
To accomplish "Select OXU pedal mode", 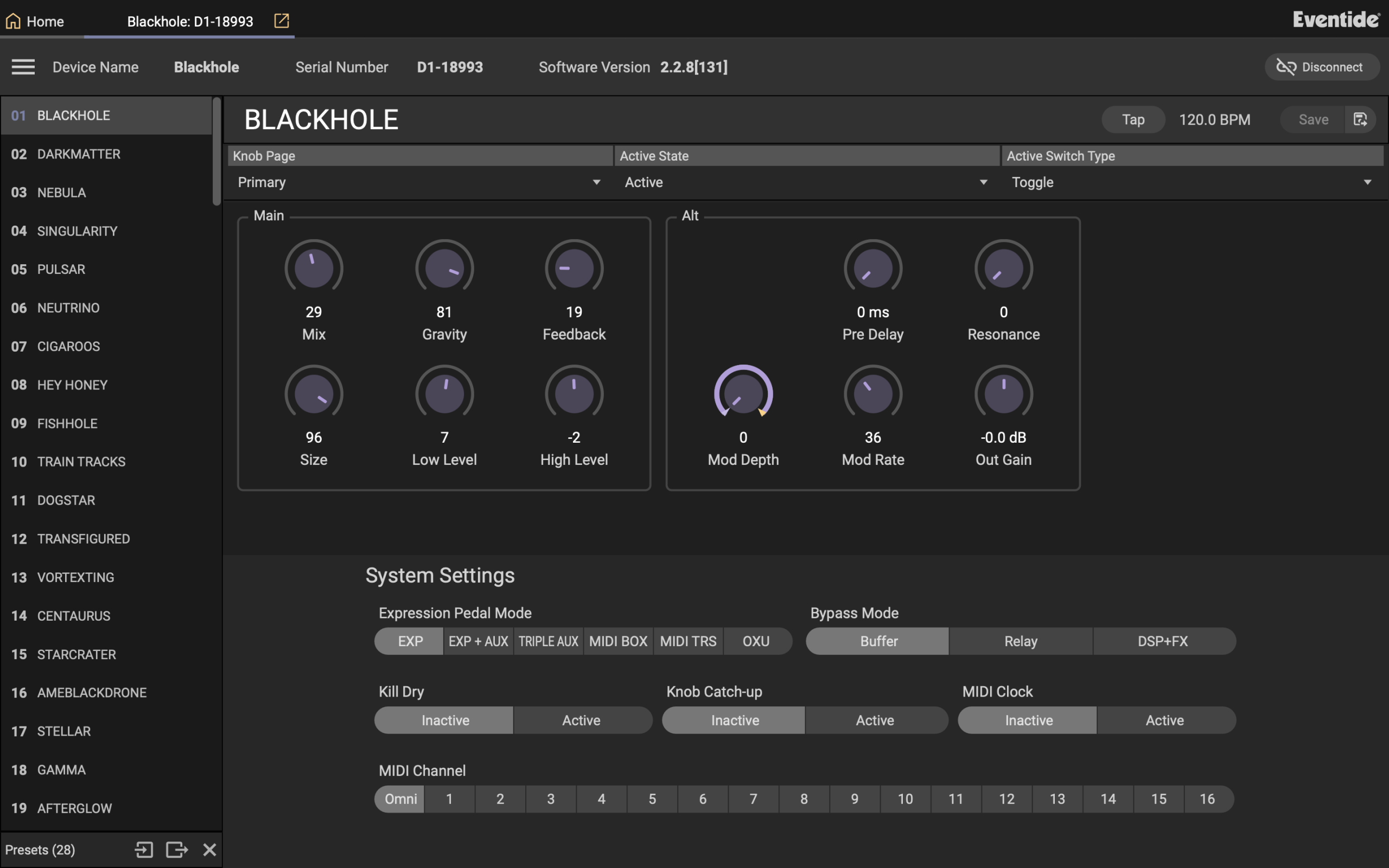I will [x=757, y=641].
